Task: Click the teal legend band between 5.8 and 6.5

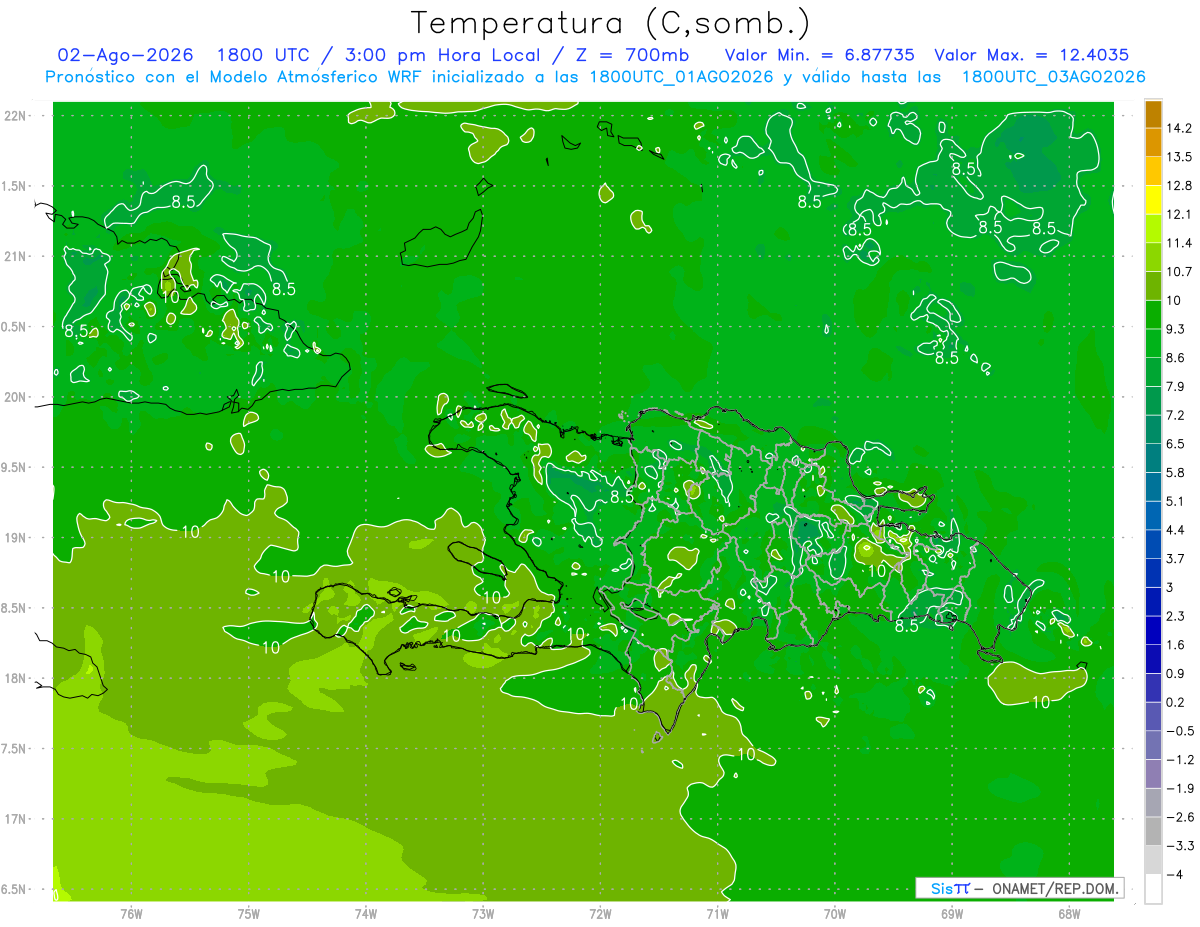Action: (1153, 458)
